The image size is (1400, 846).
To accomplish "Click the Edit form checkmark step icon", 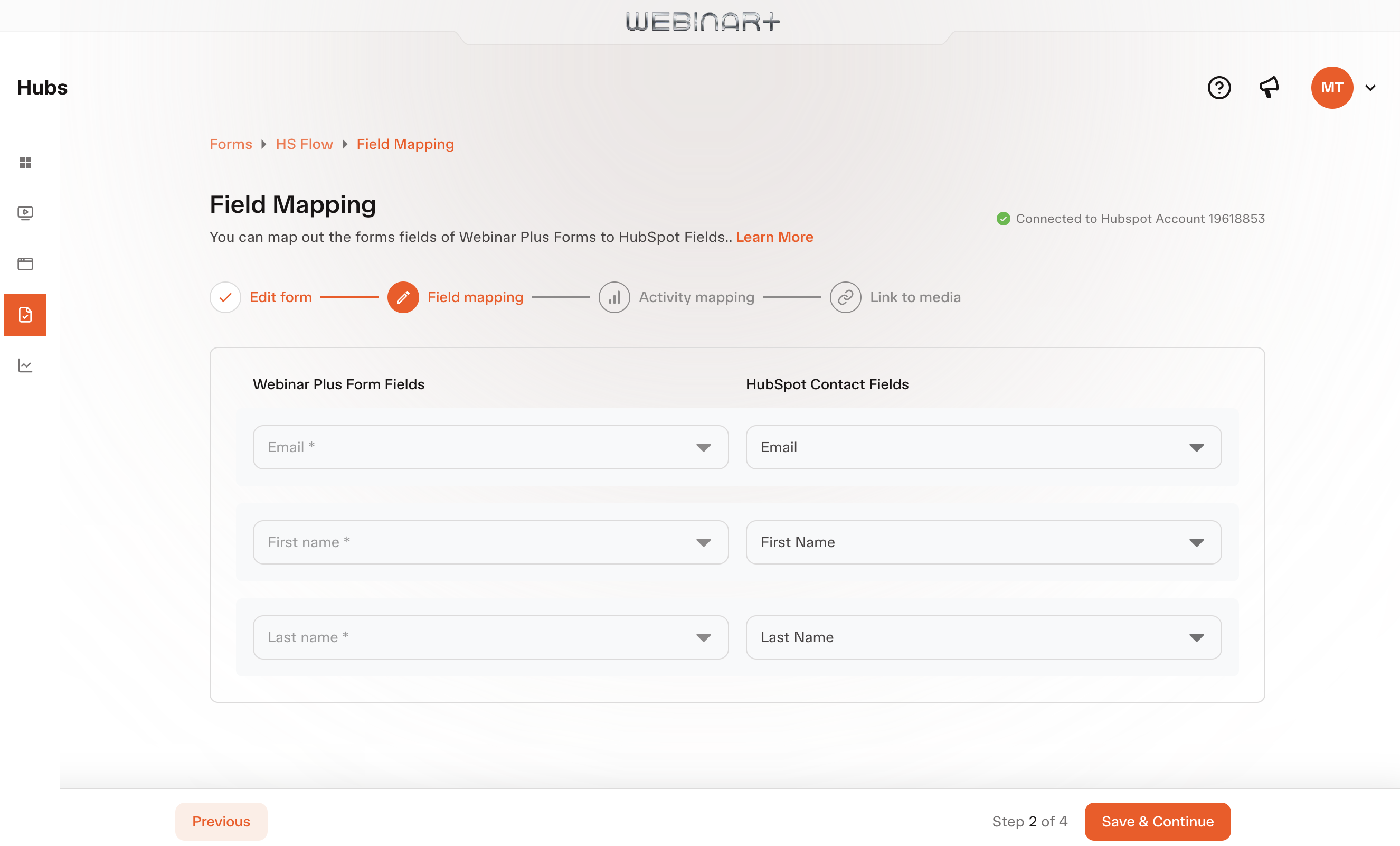I will [x=225, y=297].
